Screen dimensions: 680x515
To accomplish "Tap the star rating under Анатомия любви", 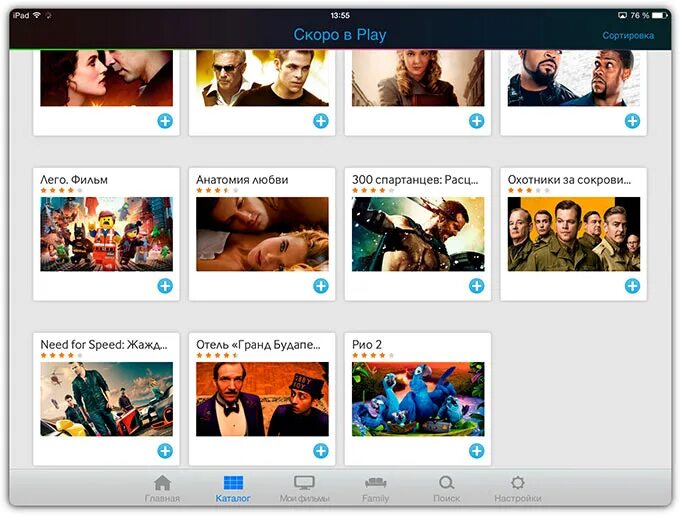I will point(217,190).
